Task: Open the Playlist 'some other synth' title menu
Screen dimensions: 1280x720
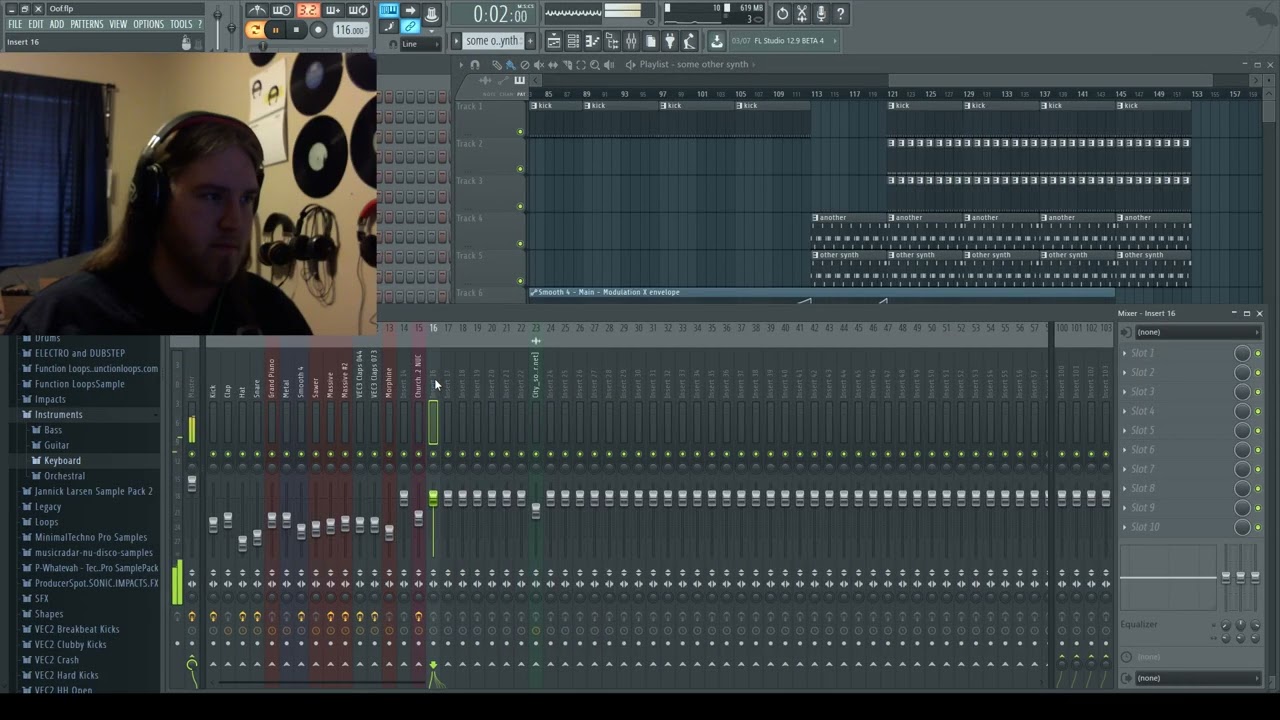Action: 693,64
